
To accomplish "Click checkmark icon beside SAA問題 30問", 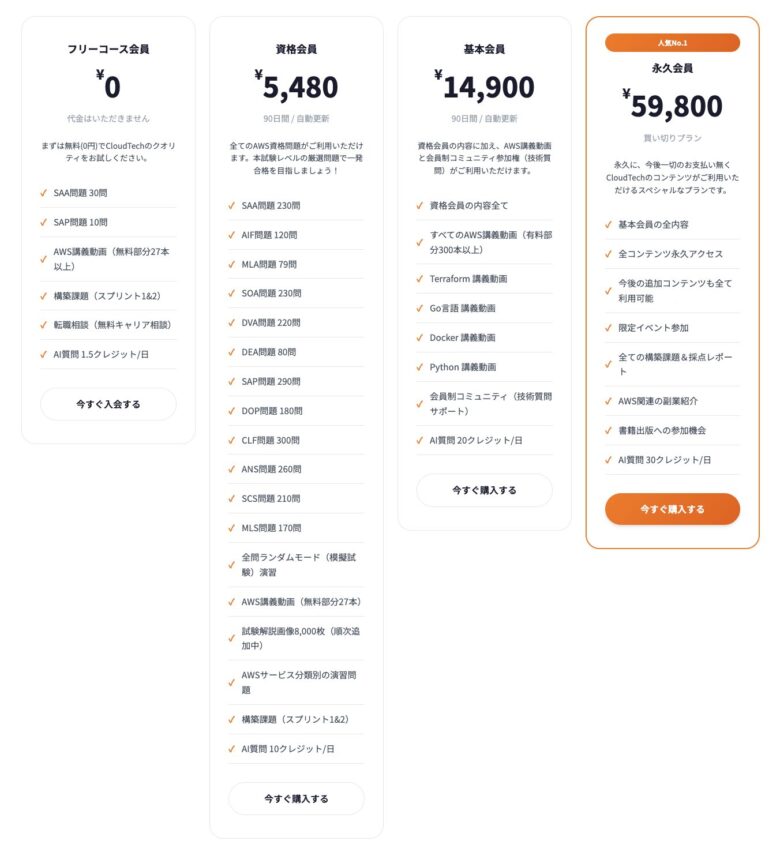I will (x=44, y=193).
